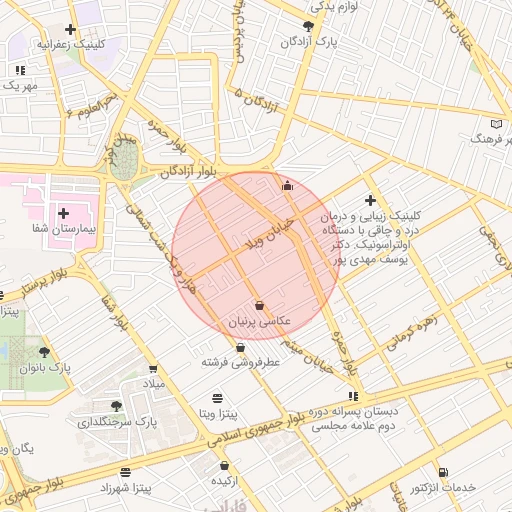Click the Shafa Hospital cross icon
The height and width of the screenshot is (512, 512).
(x=63, y=213)
